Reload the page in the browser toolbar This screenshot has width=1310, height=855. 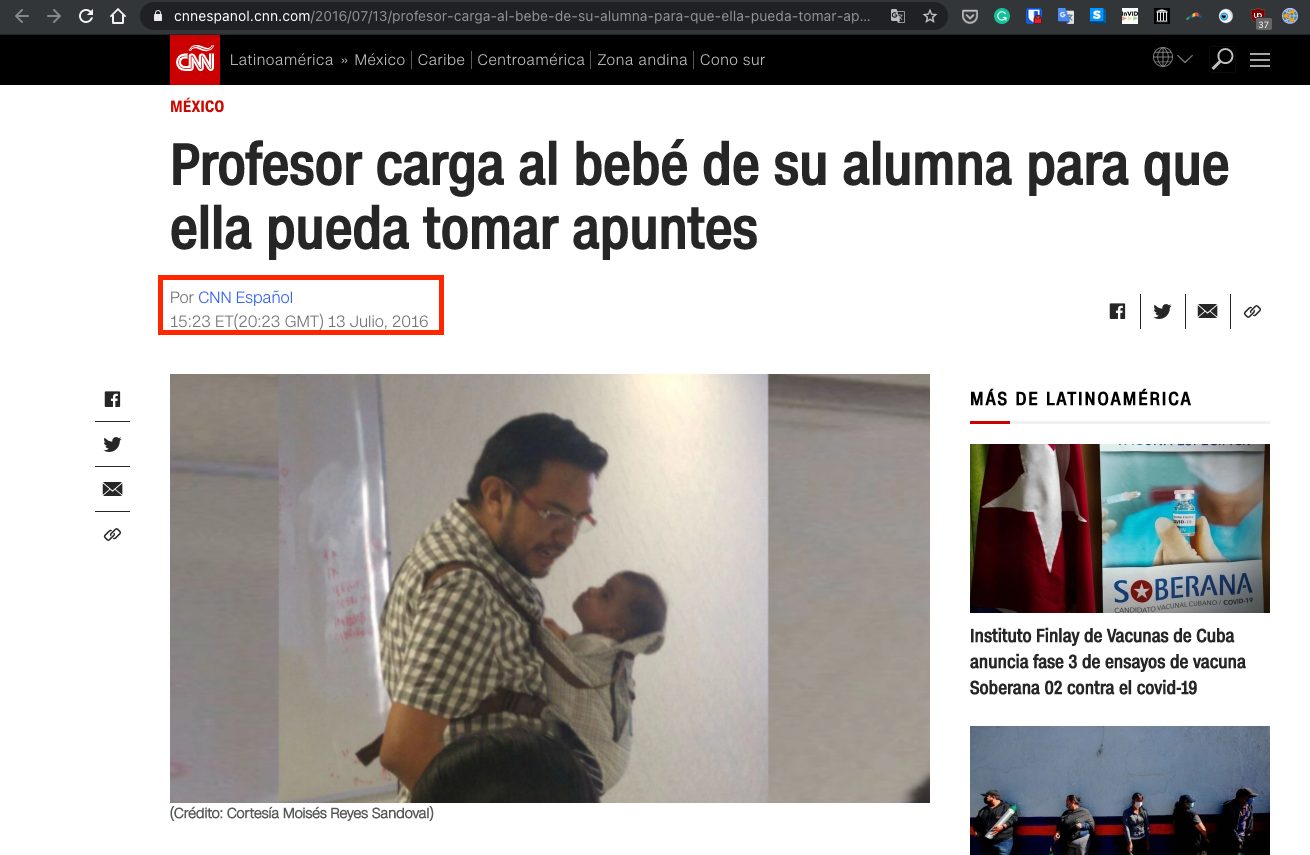[x=86, y=16]
